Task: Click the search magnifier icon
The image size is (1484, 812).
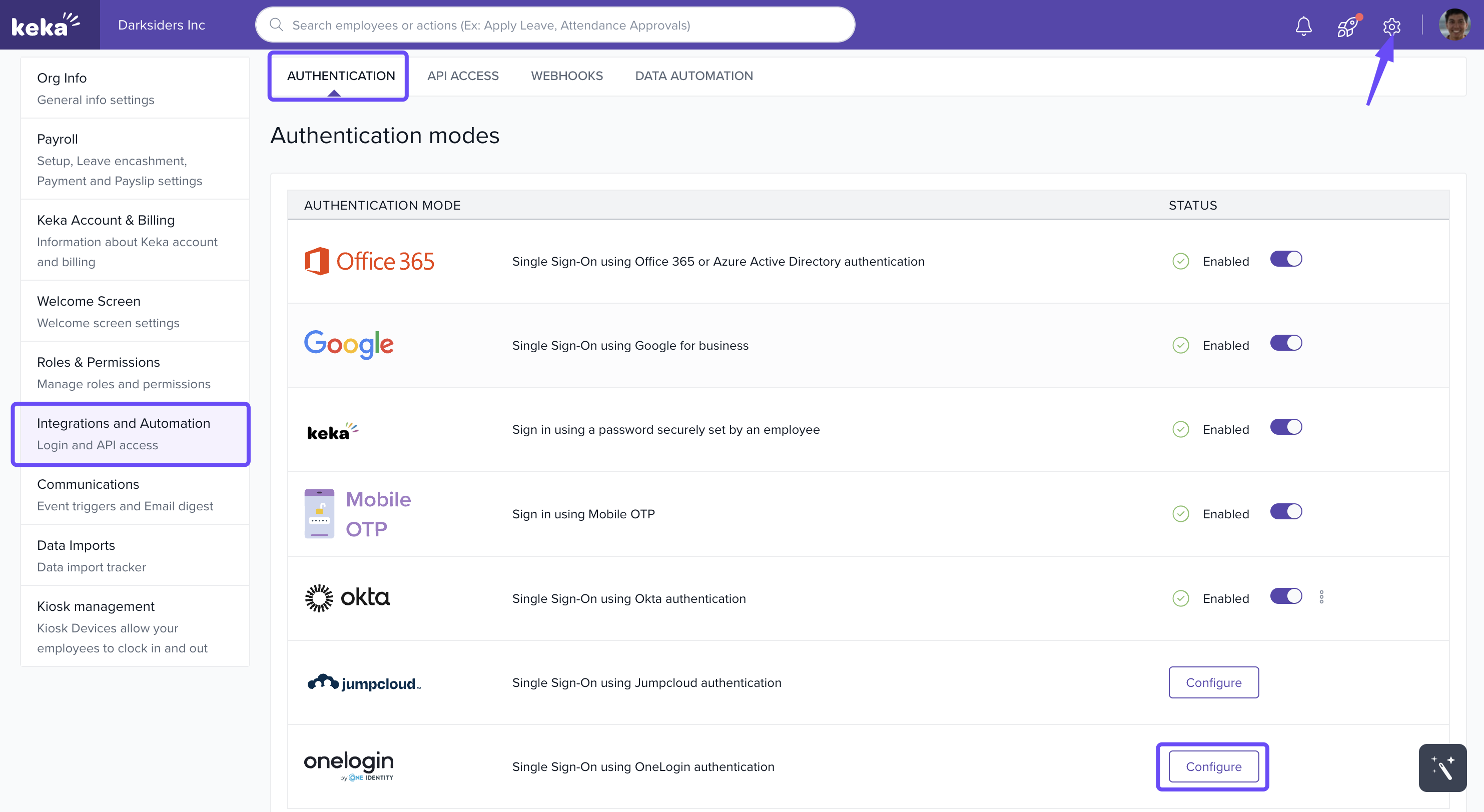Action: tap(276, 25)
